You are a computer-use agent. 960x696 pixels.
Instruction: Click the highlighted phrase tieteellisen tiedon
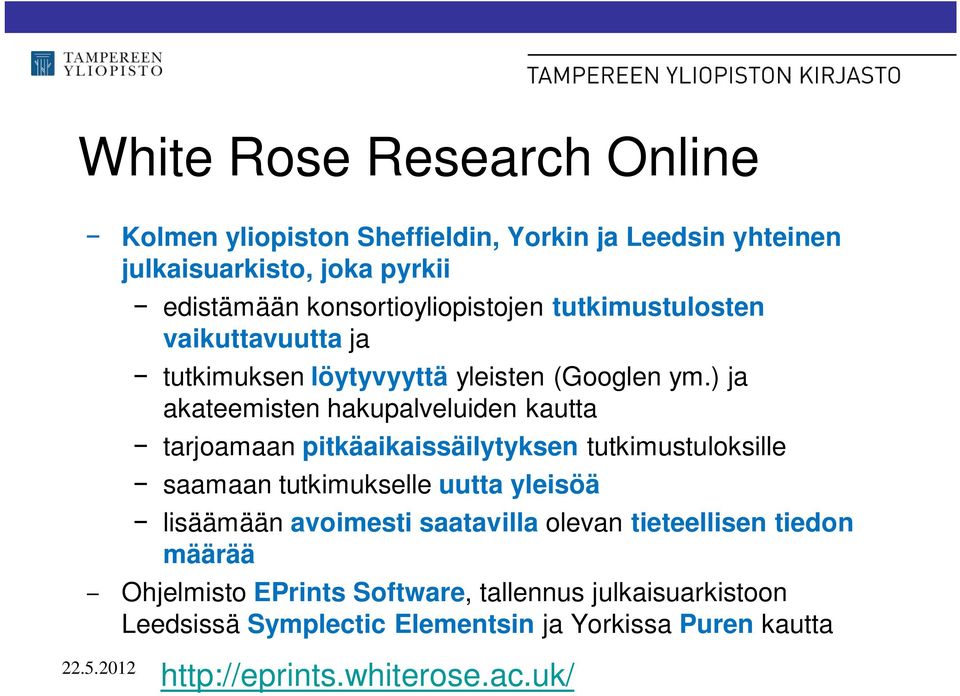coord(742,523)
